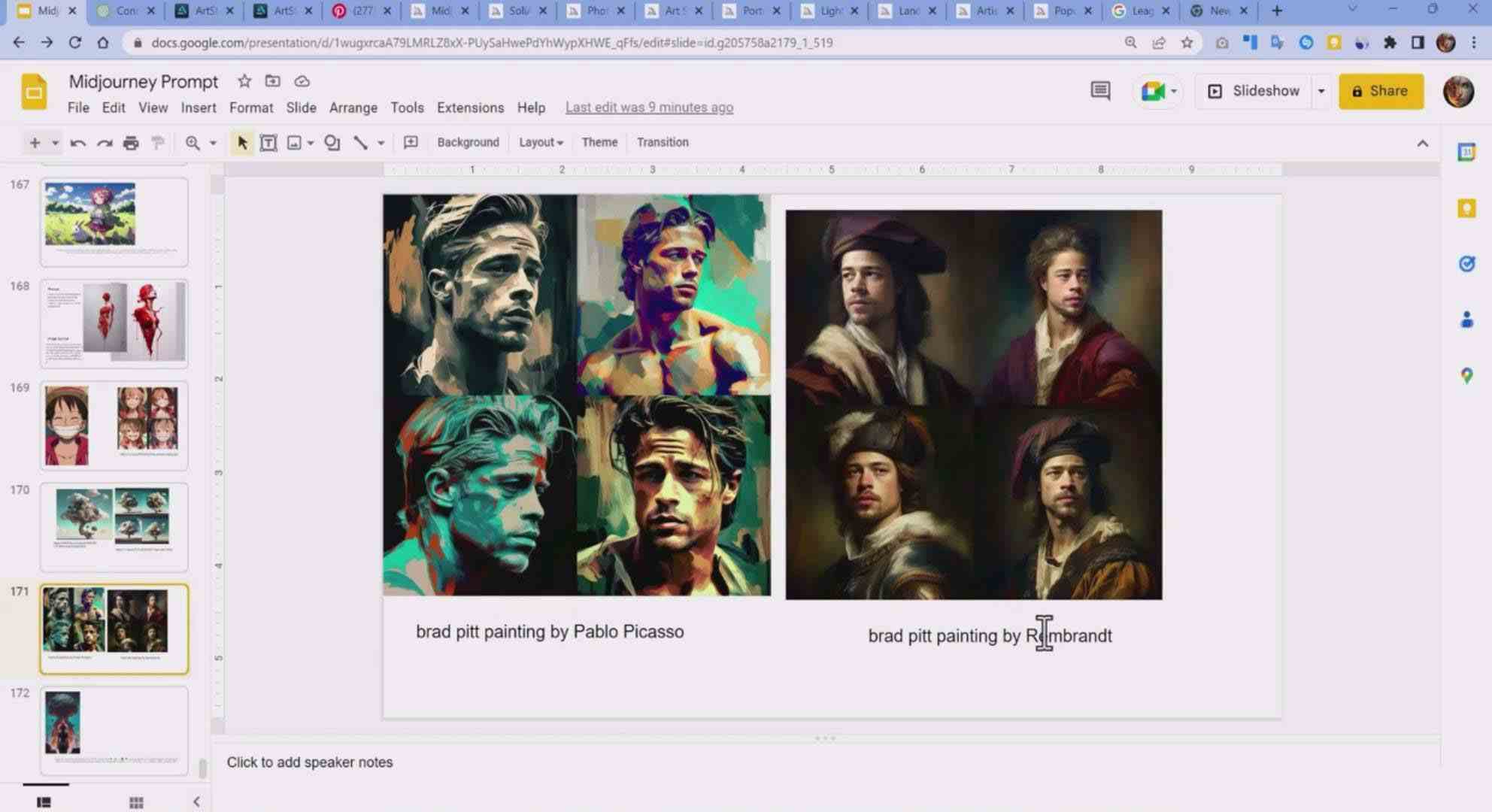Open the Insert menu
1492x812 pixels.
[197, 107]
